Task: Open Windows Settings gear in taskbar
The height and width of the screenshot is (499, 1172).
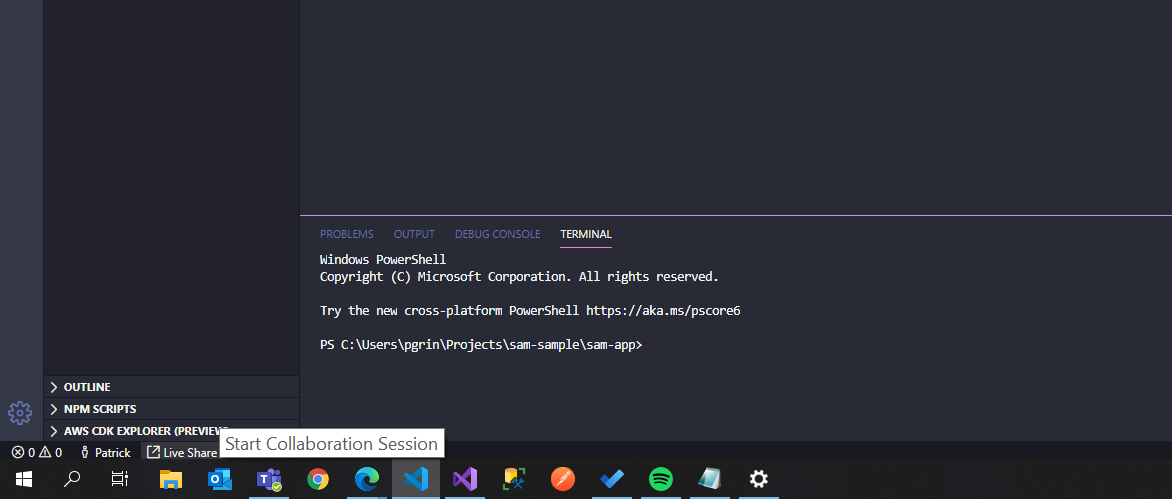Action: [x=759, y=479]
